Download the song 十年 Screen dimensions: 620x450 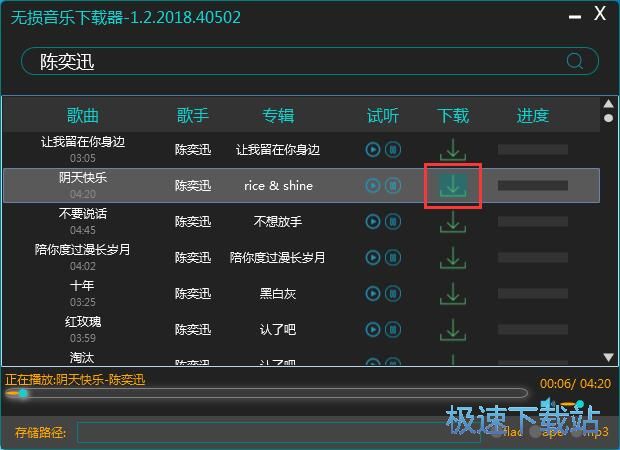pos(453,293)
